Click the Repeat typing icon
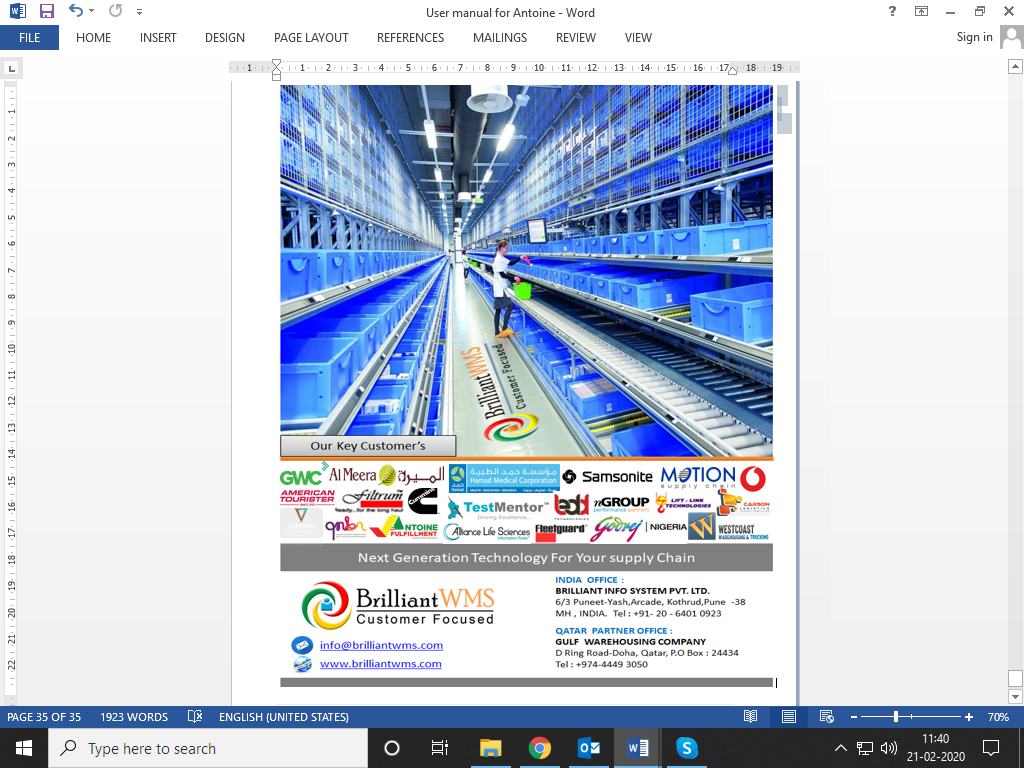 [x=115, y=12]
